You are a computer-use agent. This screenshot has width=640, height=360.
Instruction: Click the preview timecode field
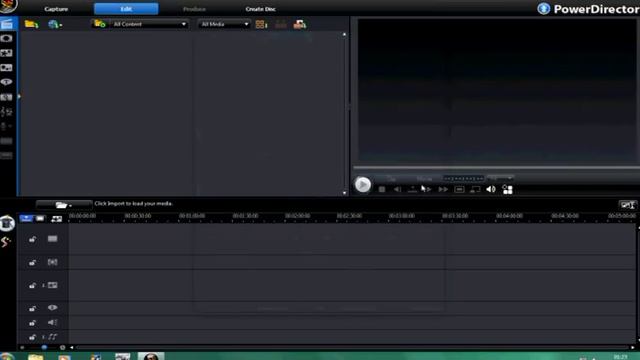(464, 178)
